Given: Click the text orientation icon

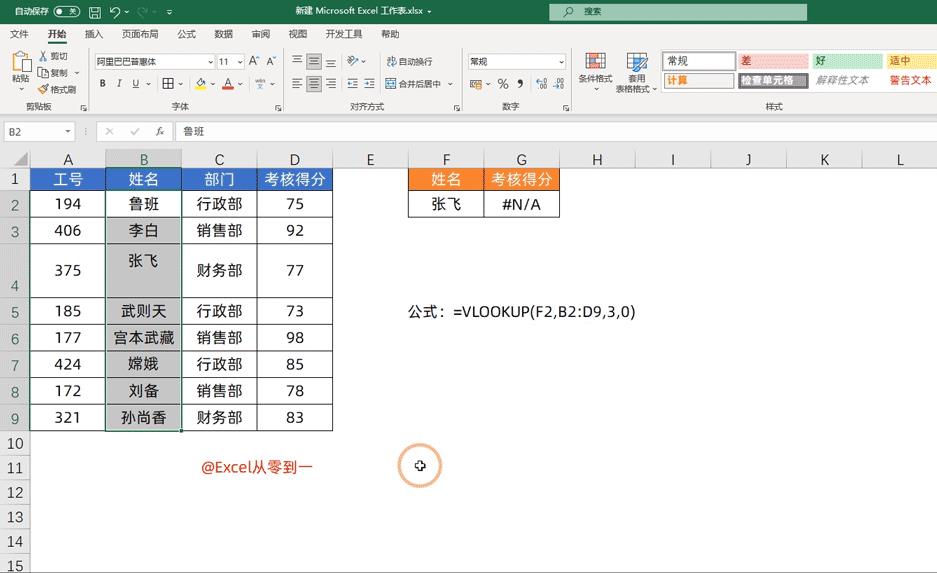Looking at the screenshot, I should (353, 61).
